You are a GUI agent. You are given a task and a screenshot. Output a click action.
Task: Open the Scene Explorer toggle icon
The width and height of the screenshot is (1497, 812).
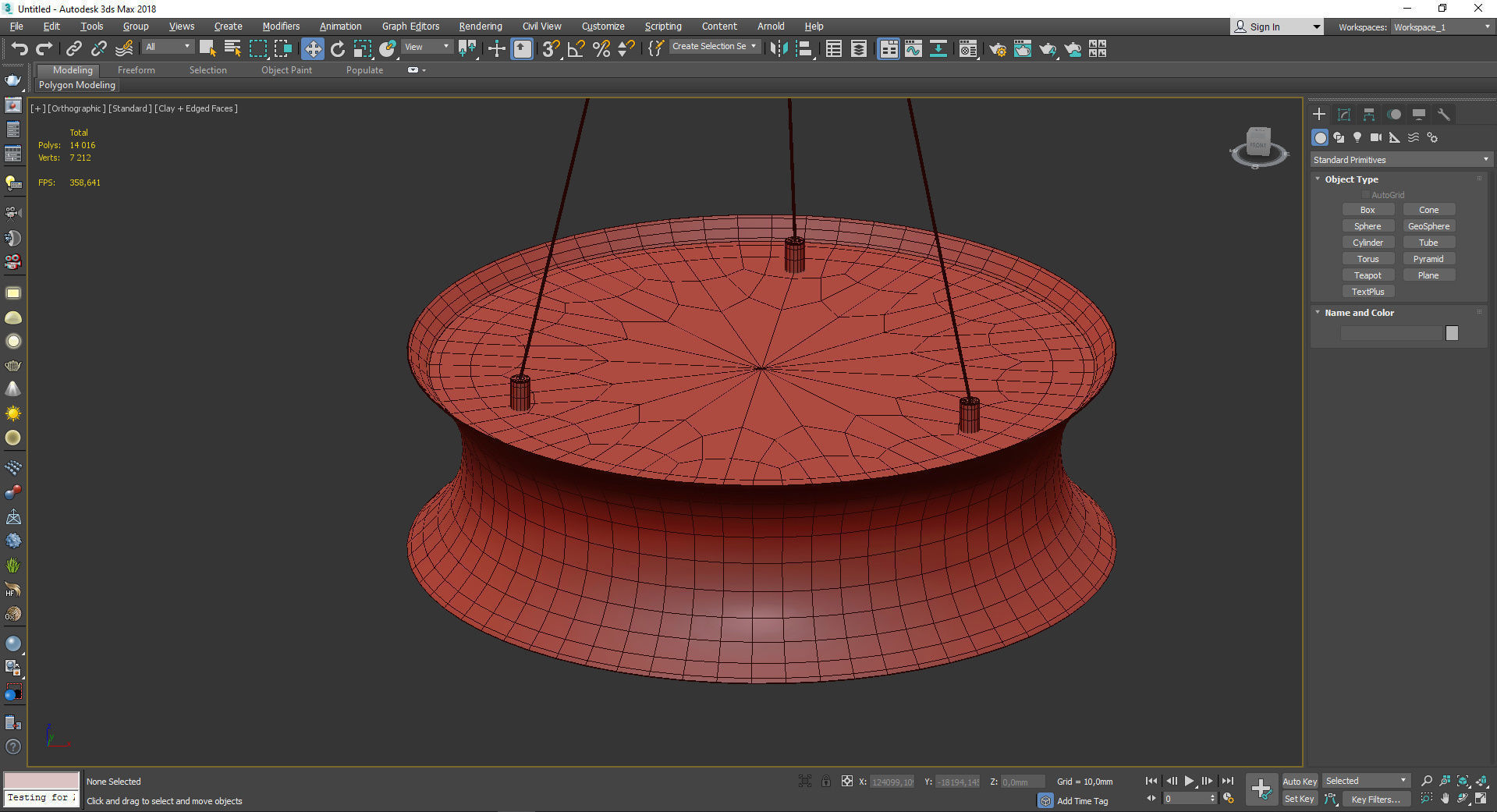[x=834, y=49]
